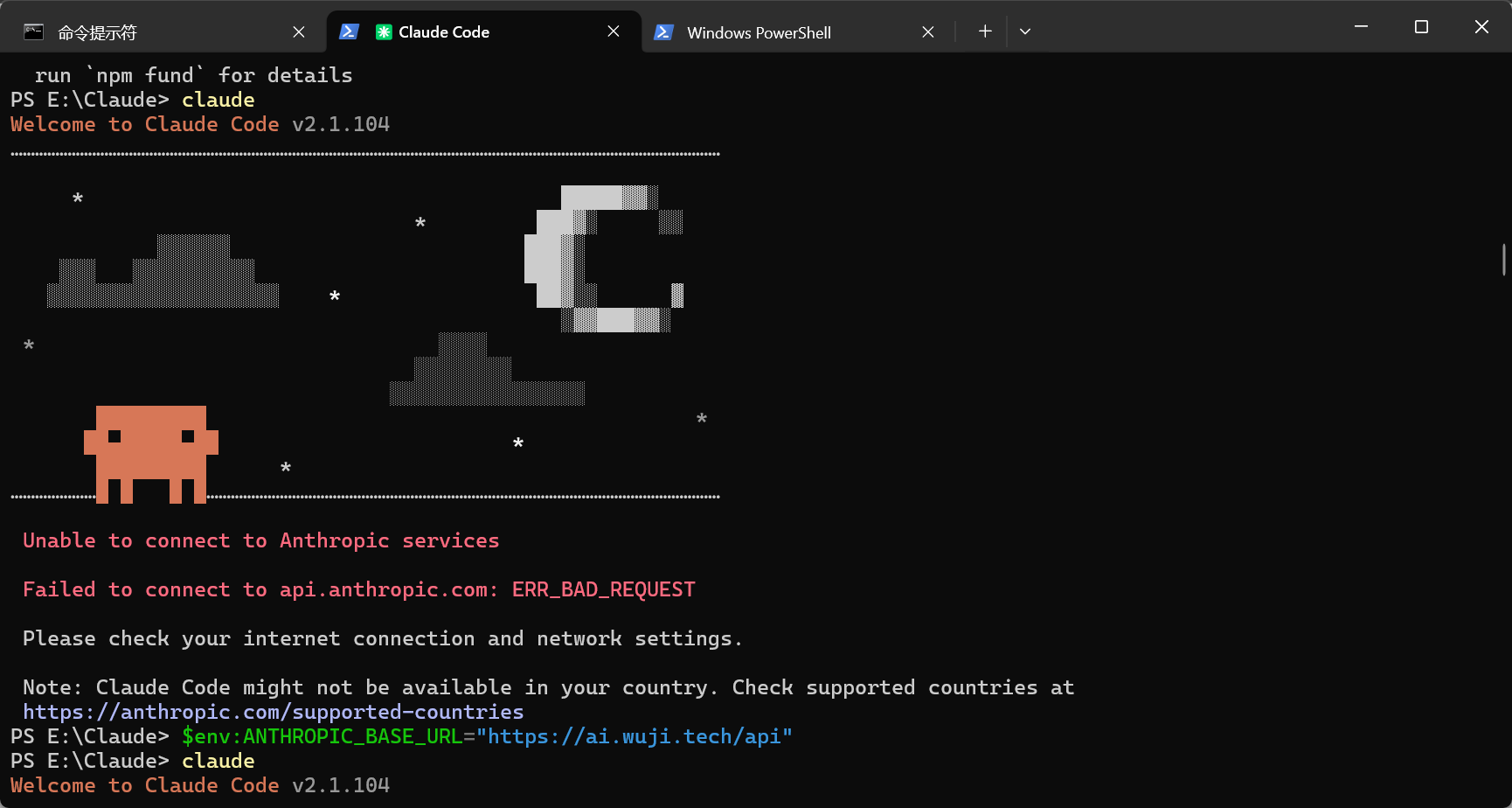
Task: Click the PowerShell icon on third tab
Action: [663, 32]
